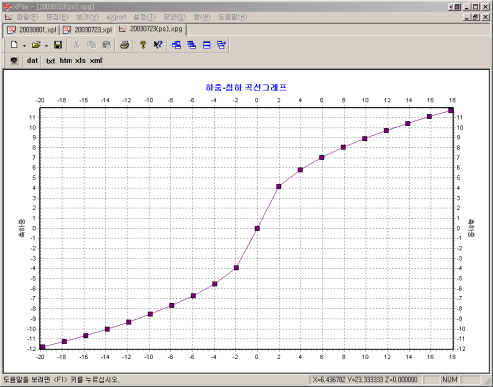This screenshot has height=387, width=493.
Task: Switch to the 20030801.xpl tab
Action: [32, 30]
